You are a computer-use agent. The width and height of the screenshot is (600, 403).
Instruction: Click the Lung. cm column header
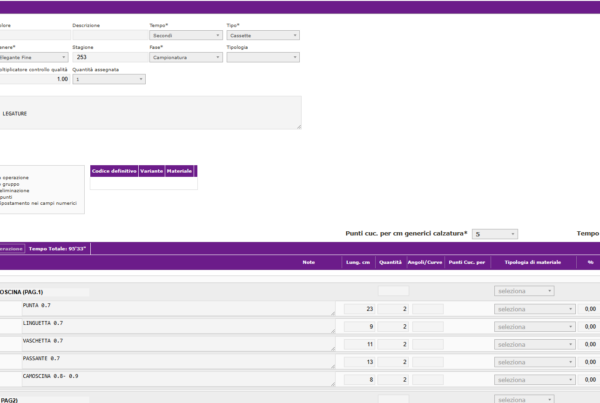click(x=358, y=262)
